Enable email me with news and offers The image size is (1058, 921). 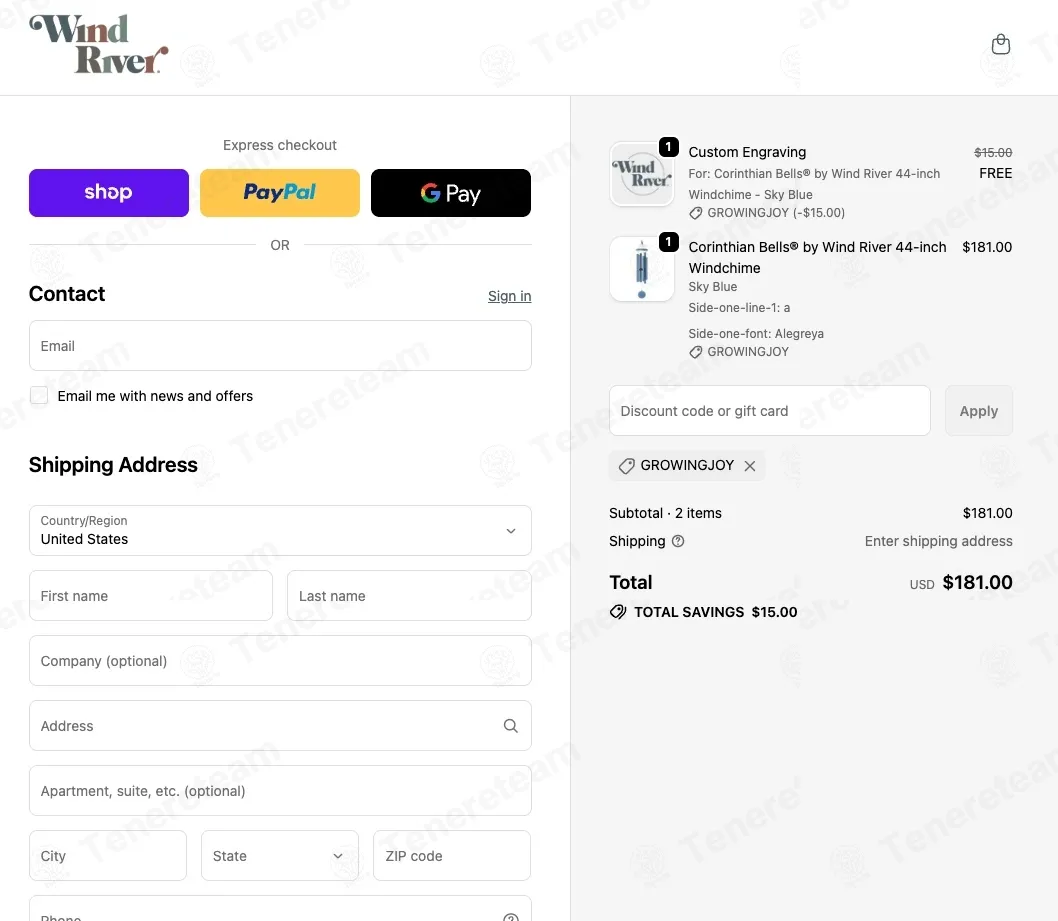coord(39,396)
